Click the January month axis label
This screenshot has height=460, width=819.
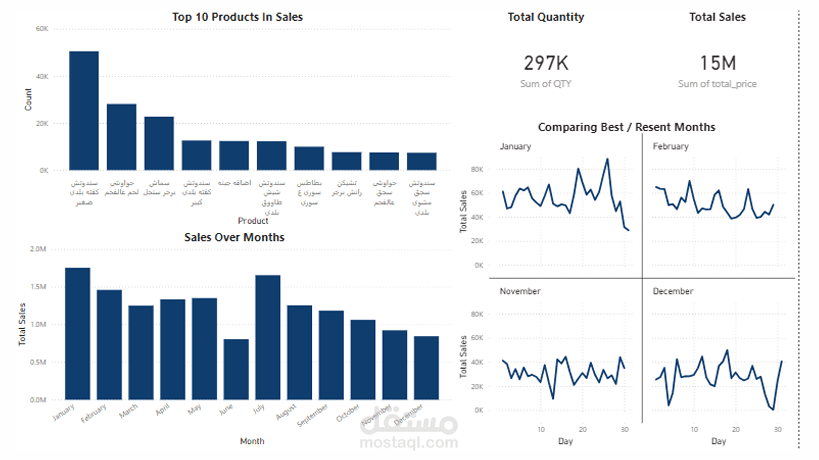pos(64,412)
